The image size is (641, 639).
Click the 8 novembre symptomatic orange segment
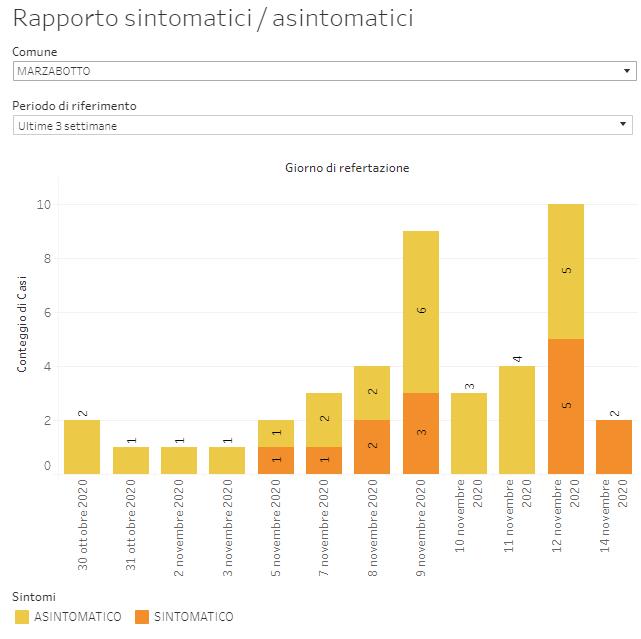point(372,447)
